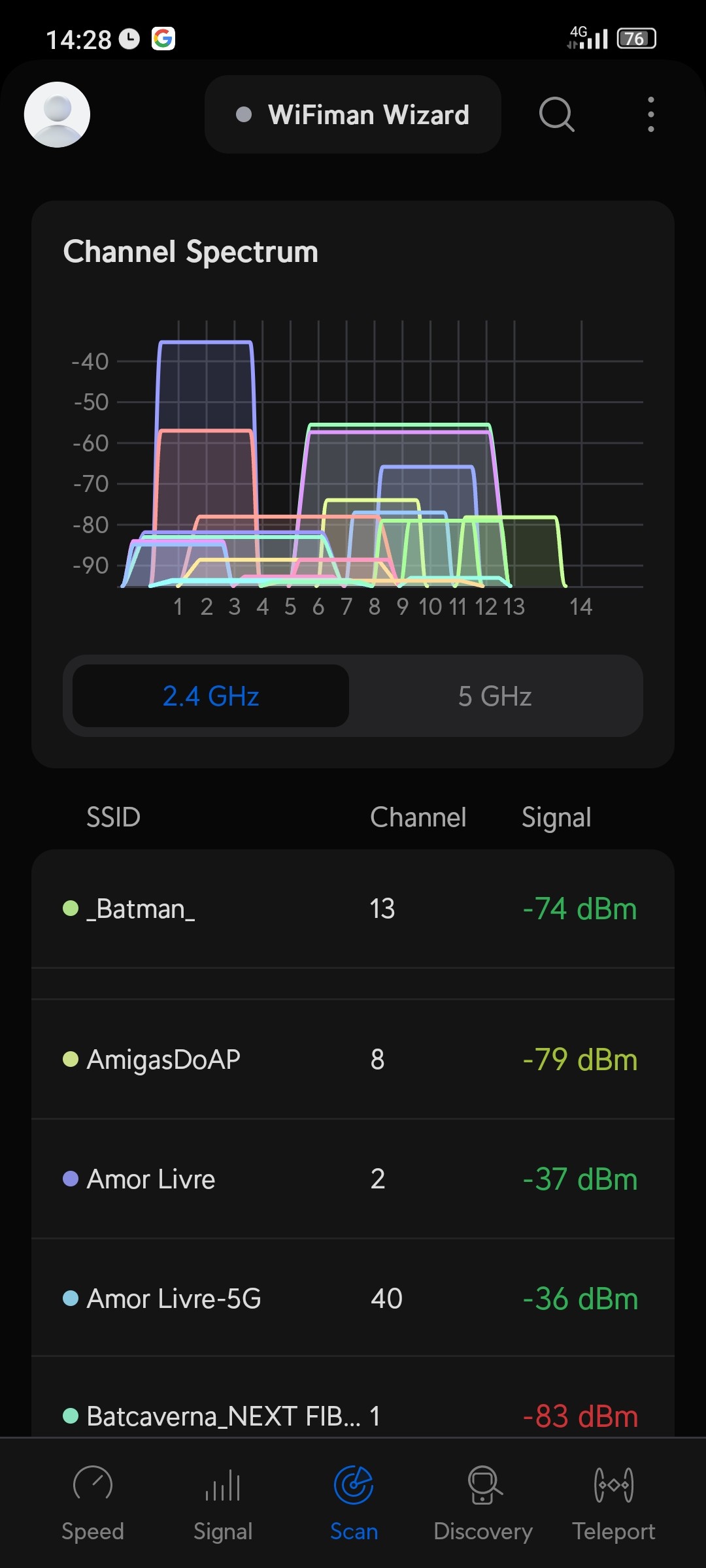Select the Batcaverna_NEXT FIB network row
The height and width of the screenshot is (1568, 706).
353,1416
